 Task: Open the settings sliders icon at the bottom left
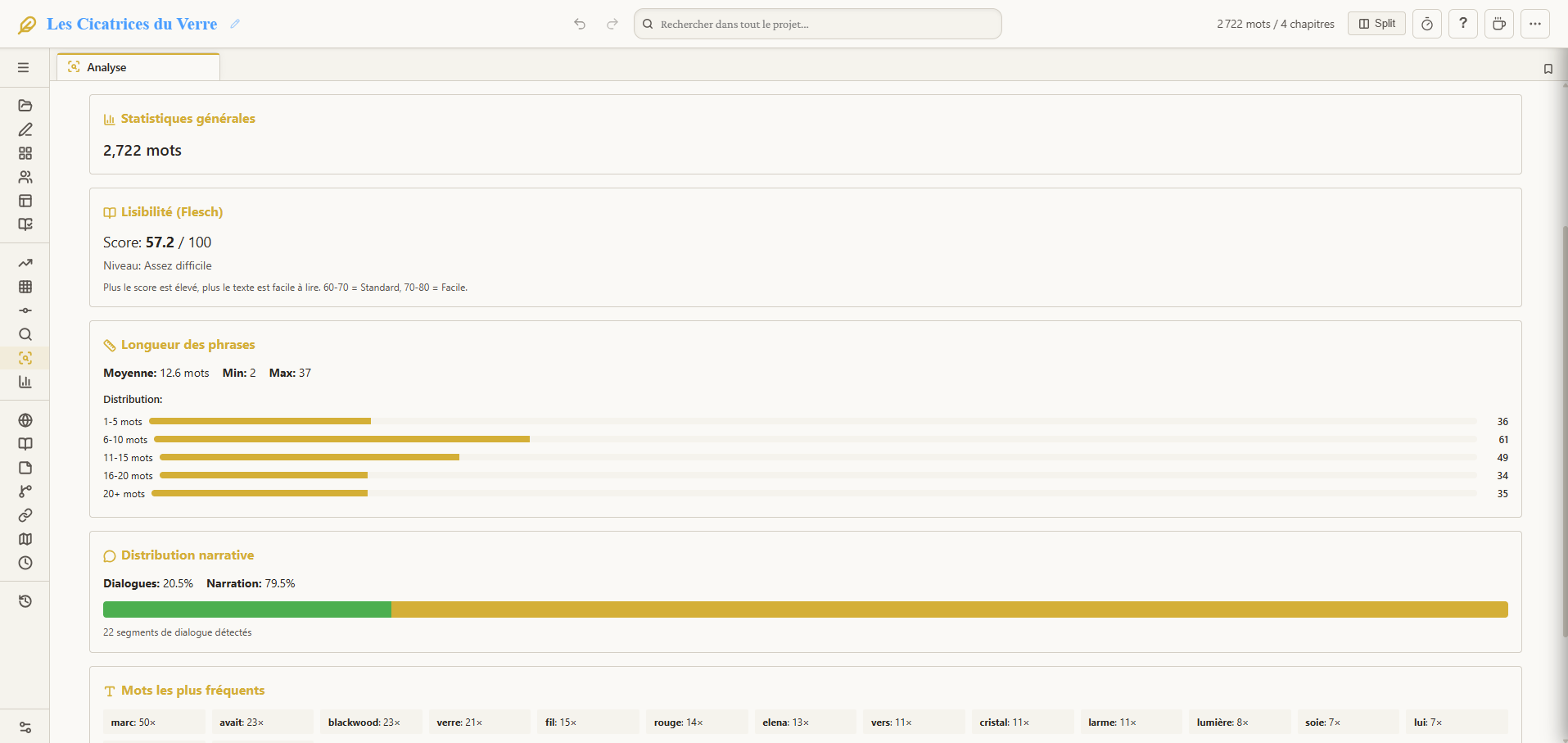click(x=25, y=727)
